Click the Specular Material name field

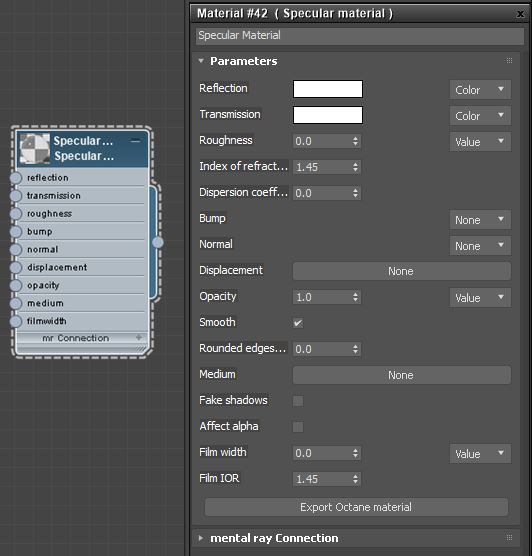(x=360, y=36)
